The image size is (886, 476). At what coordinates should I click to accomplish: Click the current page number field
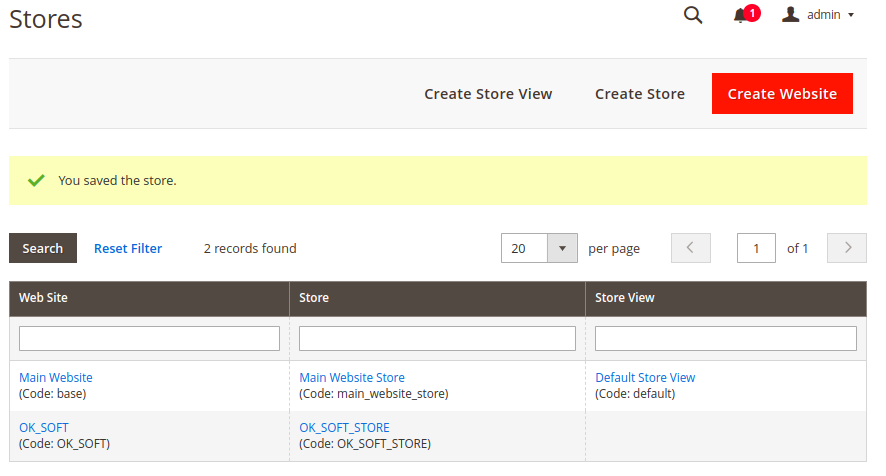[x=756, y=248]
